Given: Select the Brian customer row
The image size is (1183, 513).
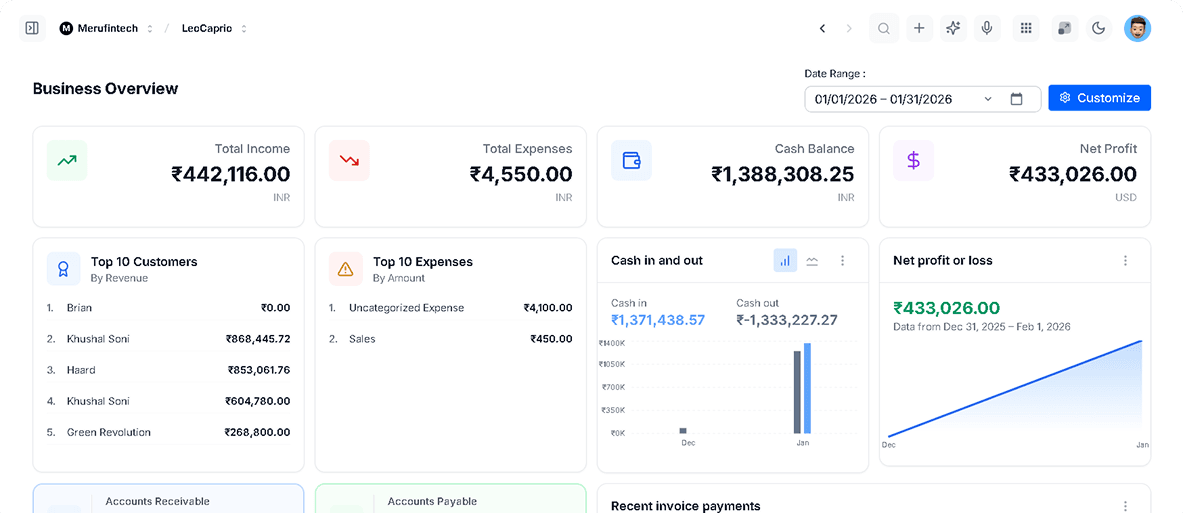Looking at the screenshot, I should [x=168, y=308].
